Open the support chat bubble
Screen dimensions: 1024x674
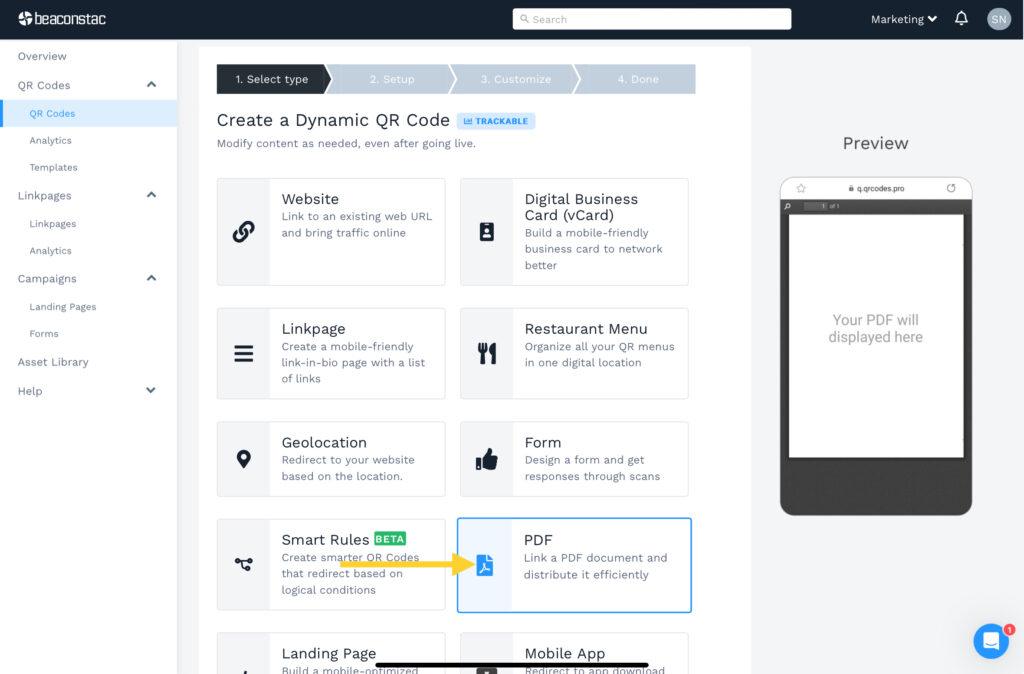(x=990, y=641)
